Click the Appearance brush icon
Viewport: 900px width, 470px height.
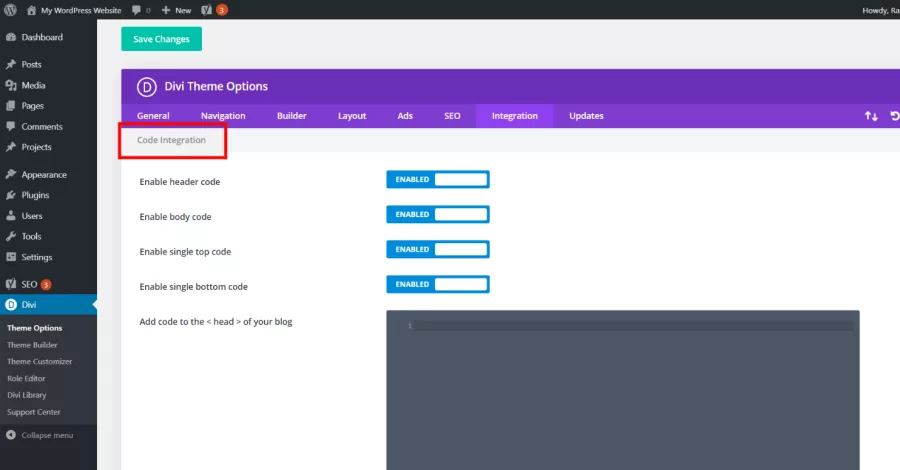[x=11, y=174]
